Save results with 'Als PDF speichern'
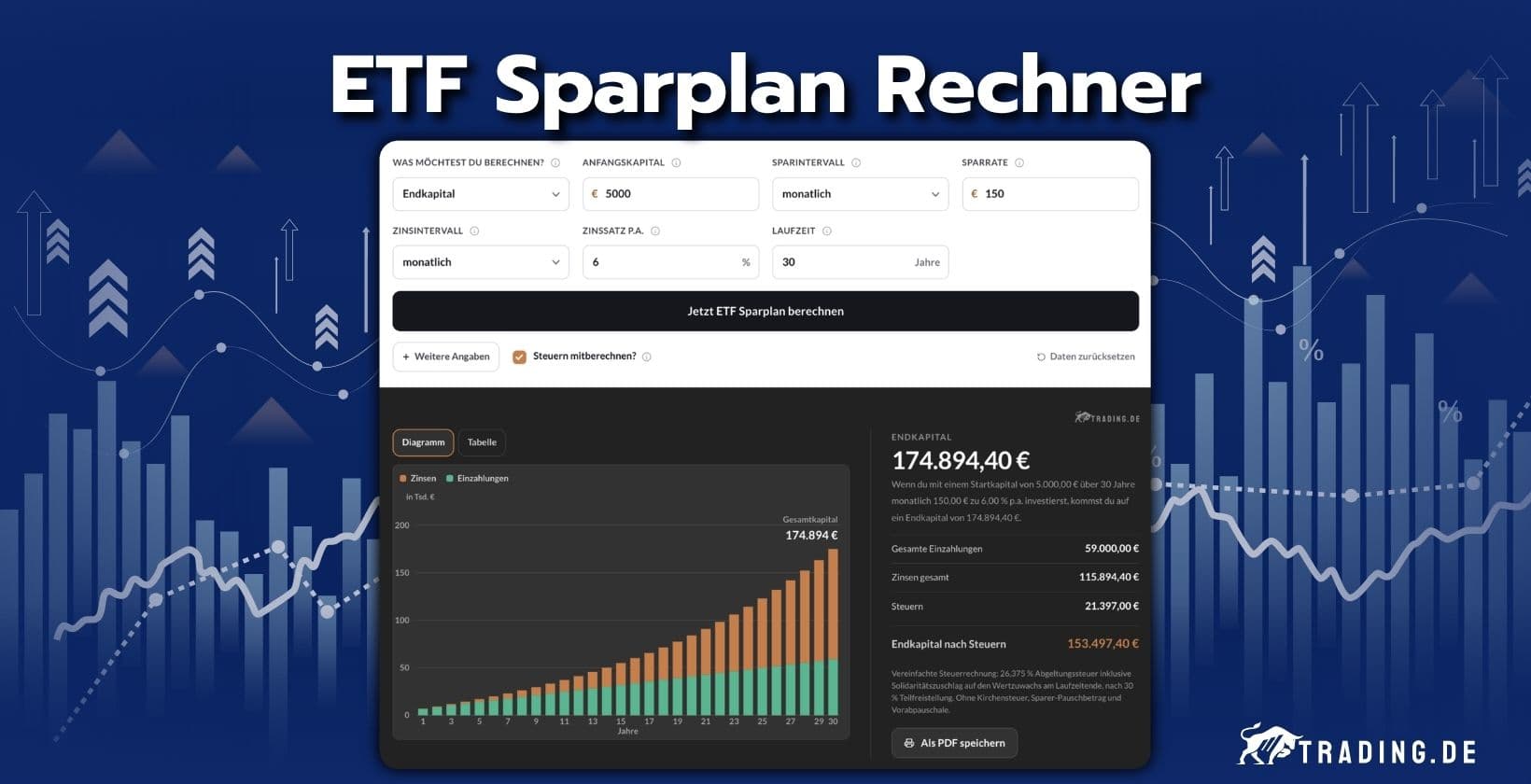This screenshot has height=784, width=1531. [x=954, y=743]
